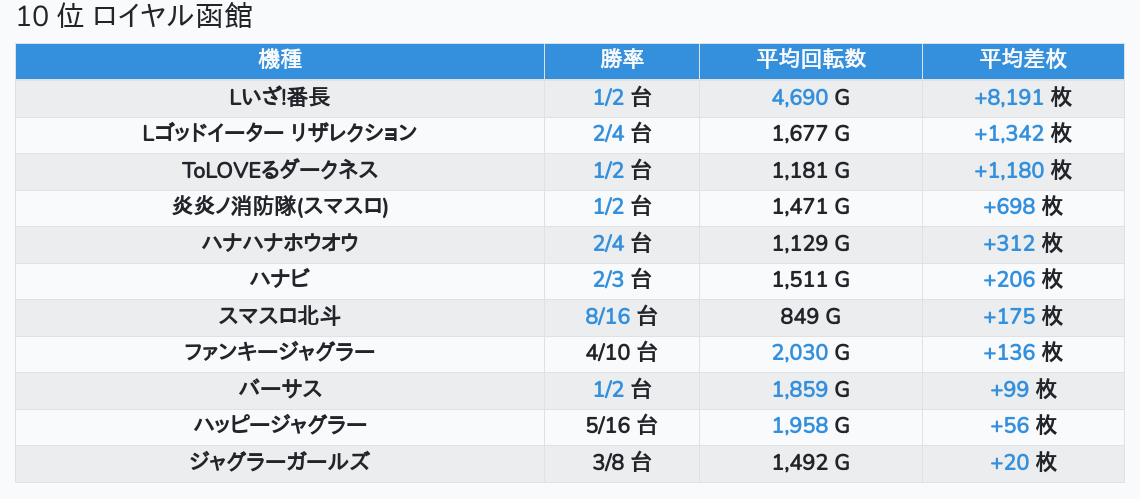
Task: Click 炎炎ノ消防隊(スマスロ) machine name
Action: [x=280, y=207]
